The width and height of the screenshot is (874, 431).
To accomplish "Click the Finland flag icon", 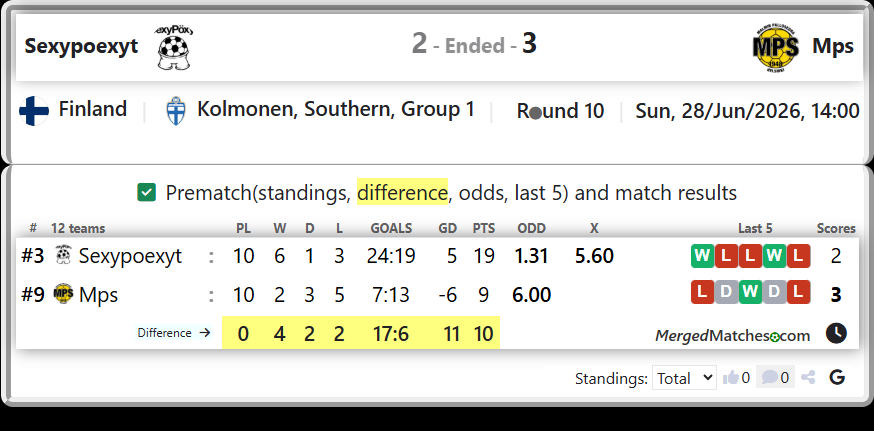I will (34, 110).
